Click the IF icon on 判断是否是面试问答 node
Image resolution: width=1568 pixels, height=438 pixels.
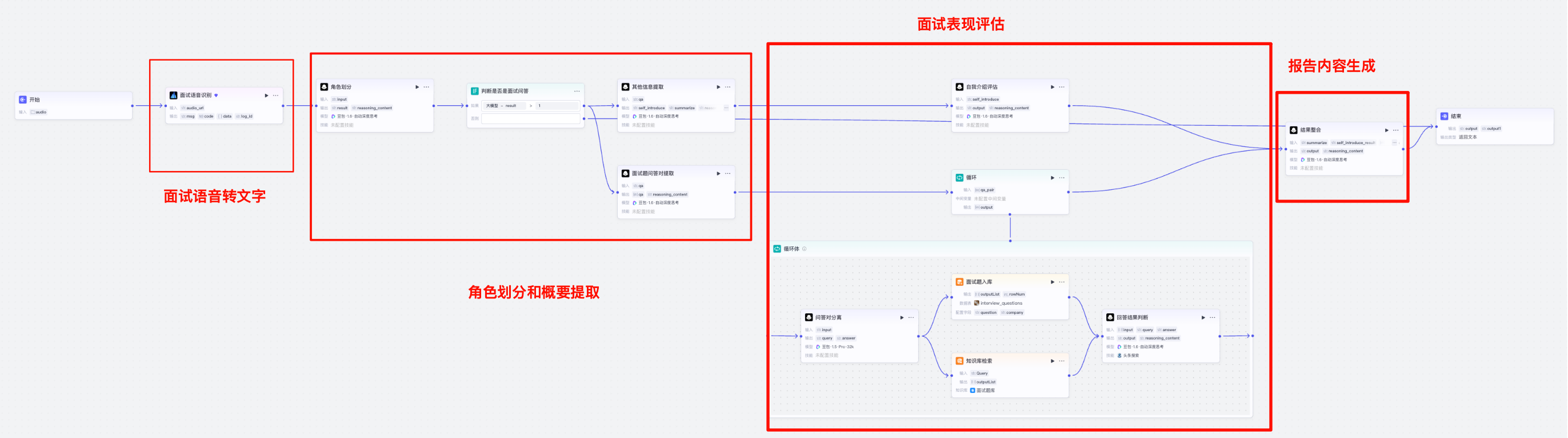(x=475, y=91)
